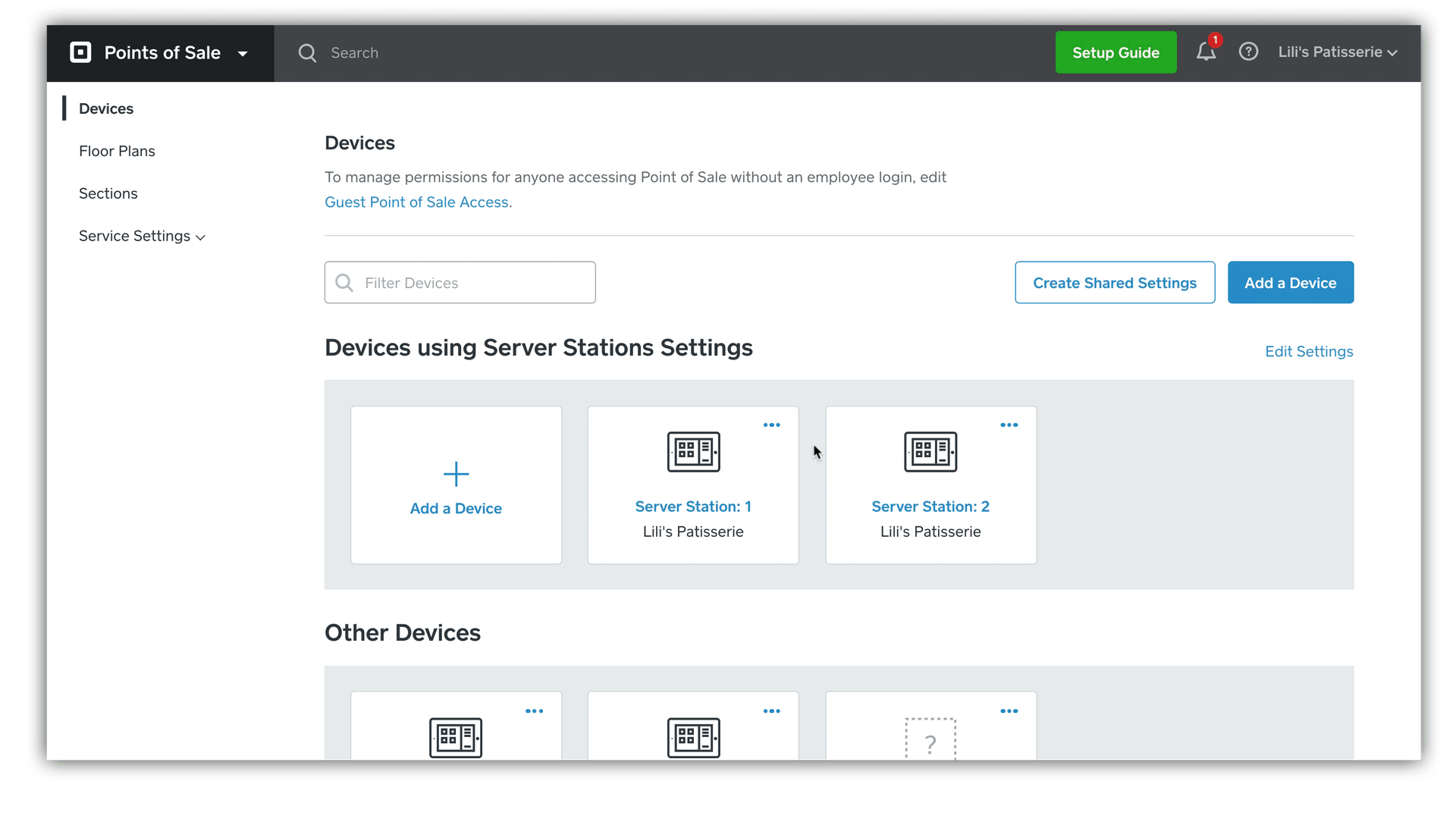The height and width of the screenshot is (819, 1456).
Task: Open three-dot menu on first Other Devices card
Action: [534, 711]
